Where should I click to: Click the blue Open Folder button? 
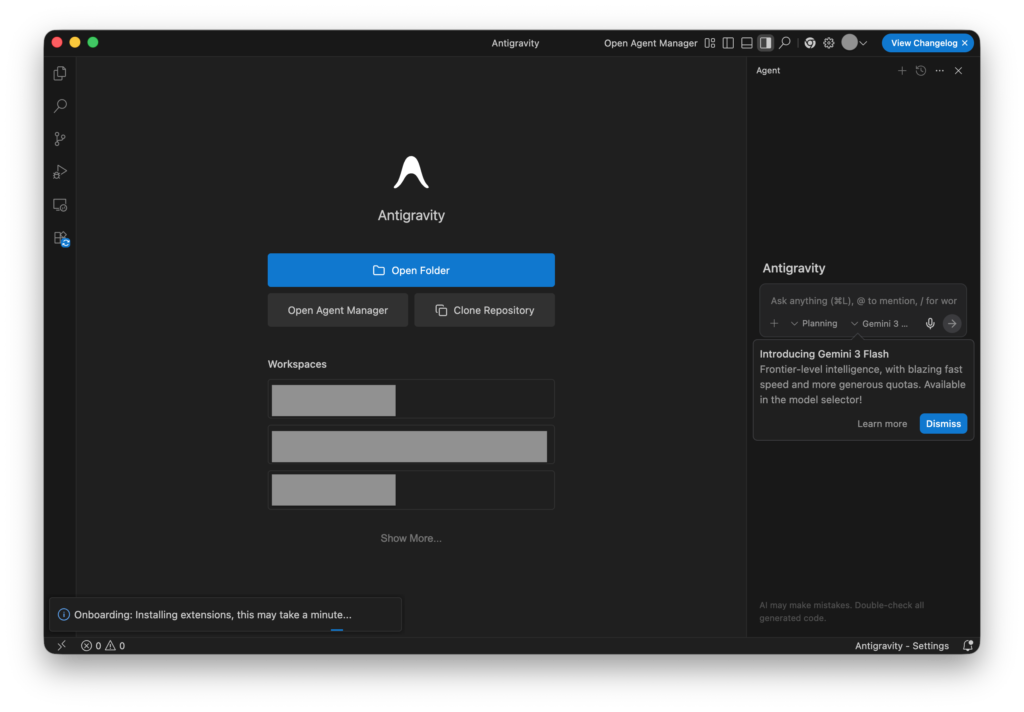point(411,270)
